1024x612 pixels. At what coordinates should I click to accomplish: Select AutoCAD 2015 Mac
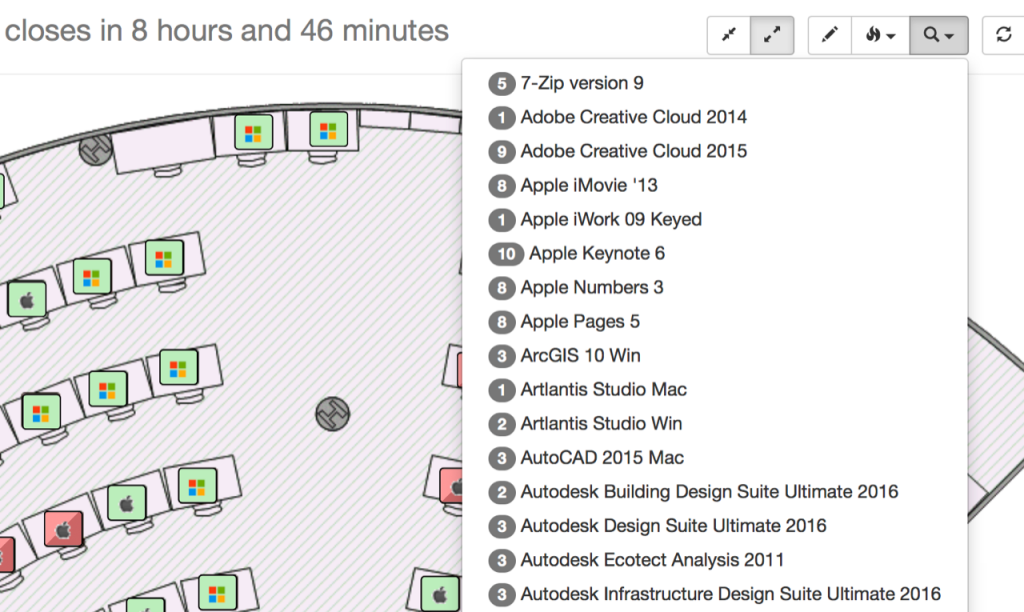tap(714, 458)
